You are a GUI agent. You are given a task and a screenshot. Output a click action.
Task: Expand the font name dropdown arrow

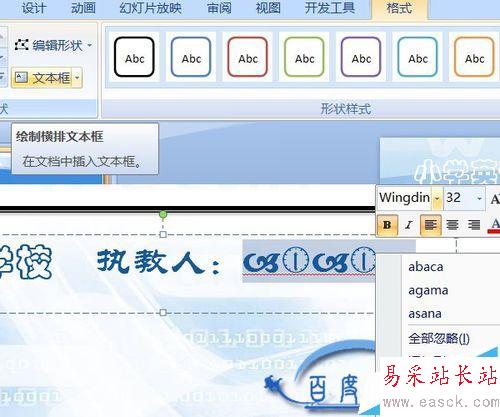[437, 198]
